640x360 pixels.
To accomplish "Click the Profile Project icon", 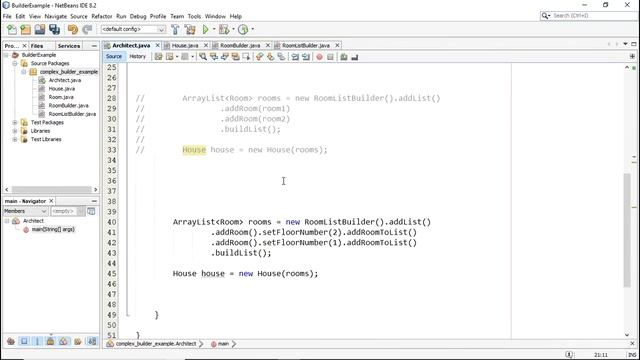I will pos(243,29).
